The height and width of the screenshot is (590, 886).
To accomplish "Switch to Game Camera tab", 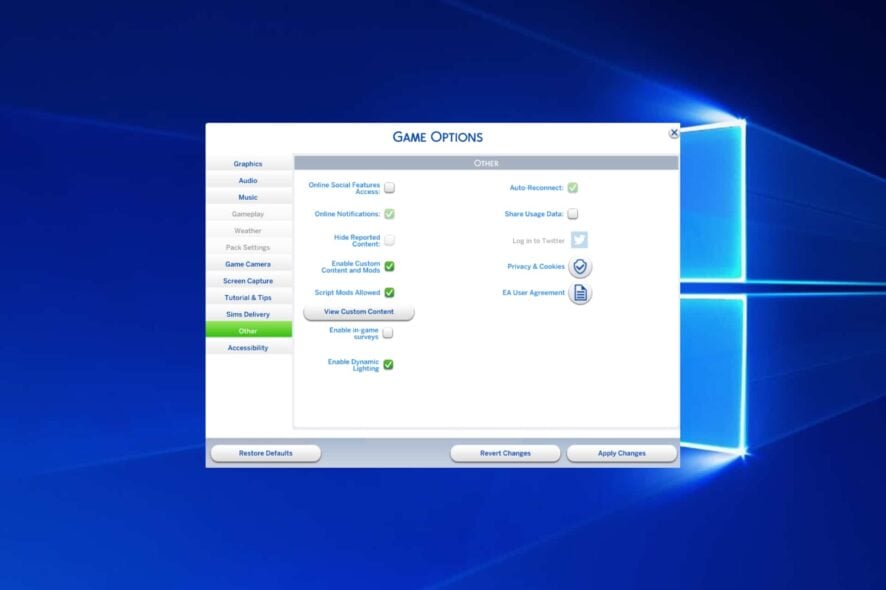I will click(x=249, y=264).
